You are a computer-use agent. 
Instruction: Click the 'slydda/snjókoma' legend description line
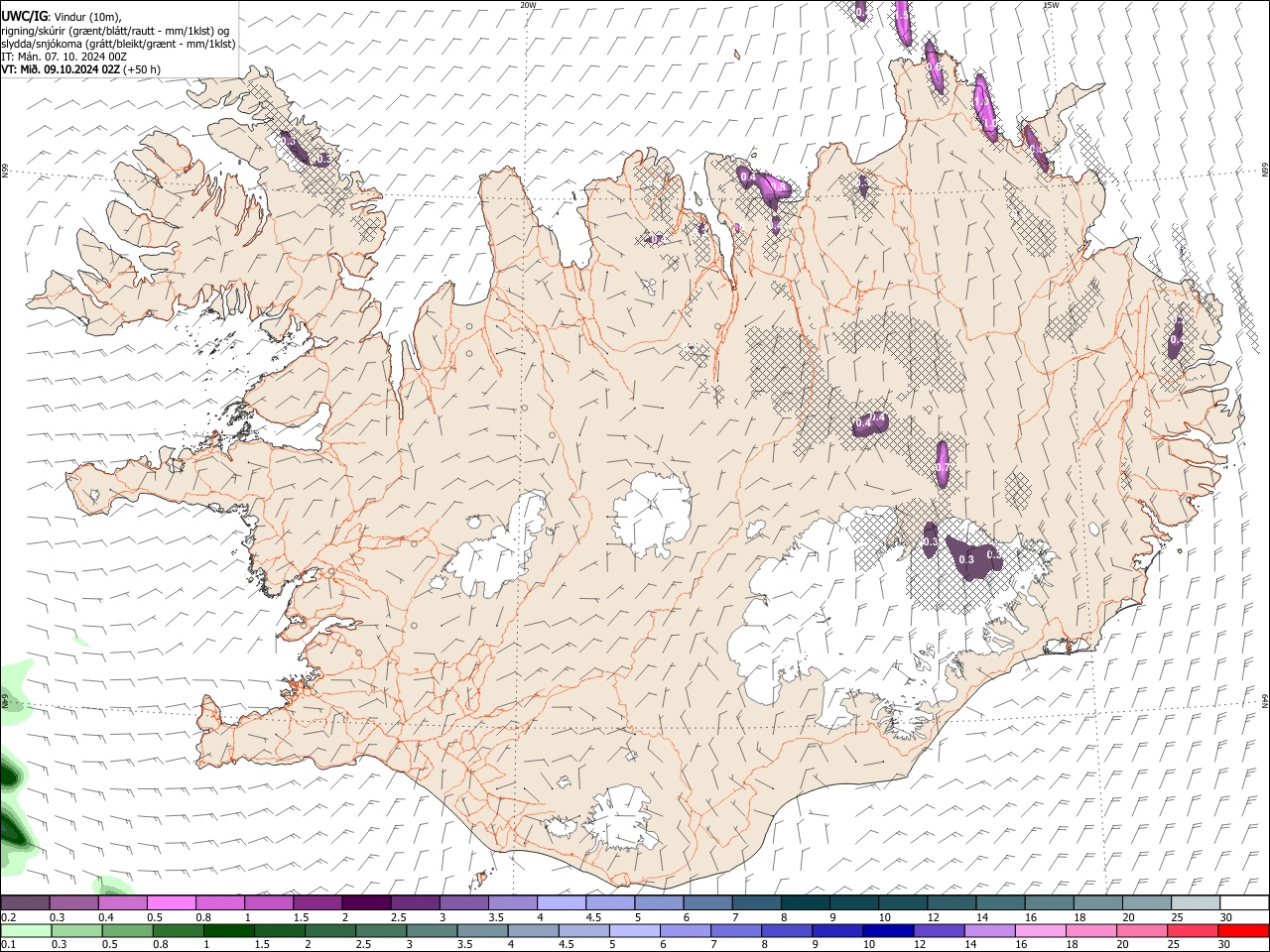[118, 44]
